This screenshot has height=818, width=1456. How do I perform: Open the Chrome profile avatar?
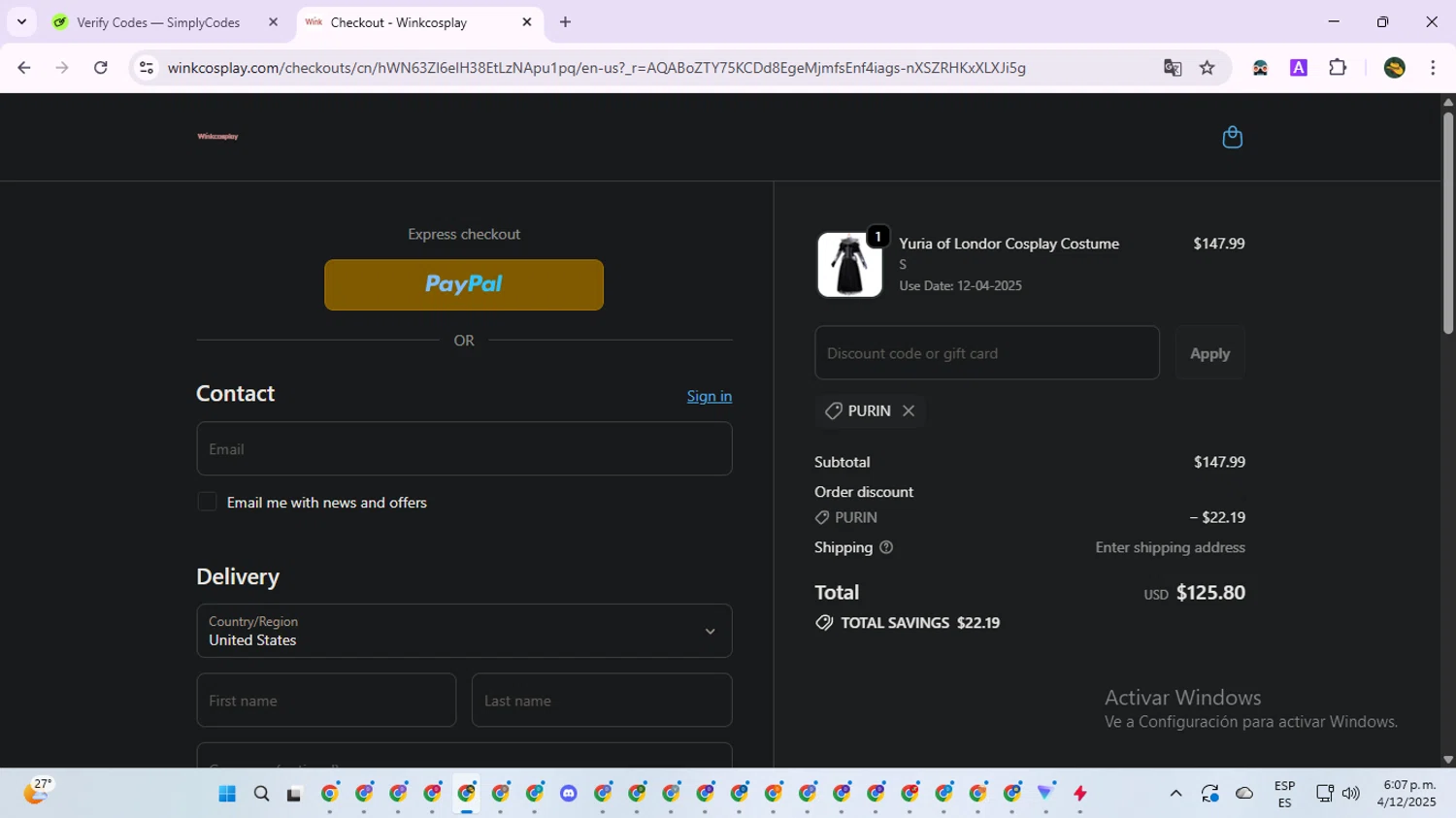point(1395,68)
